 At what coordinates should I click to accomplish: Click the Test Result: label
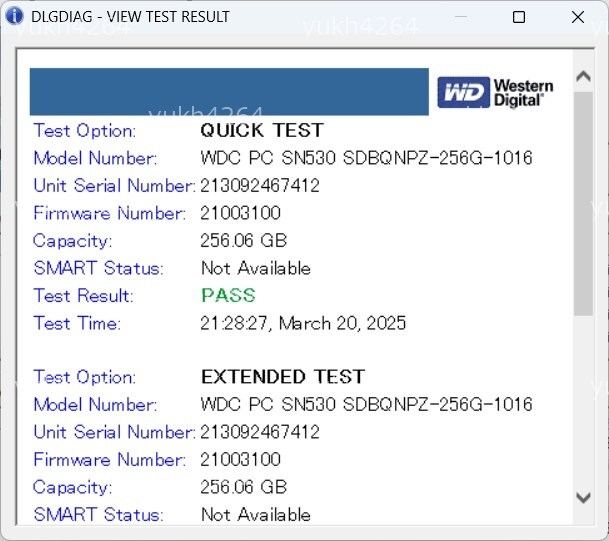[83, 296]
